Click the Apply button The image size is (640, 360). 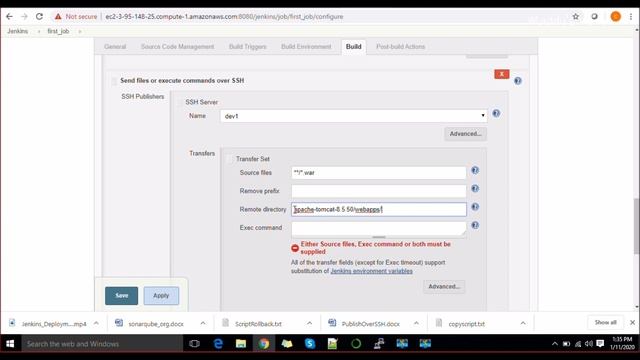pos(161,296)
